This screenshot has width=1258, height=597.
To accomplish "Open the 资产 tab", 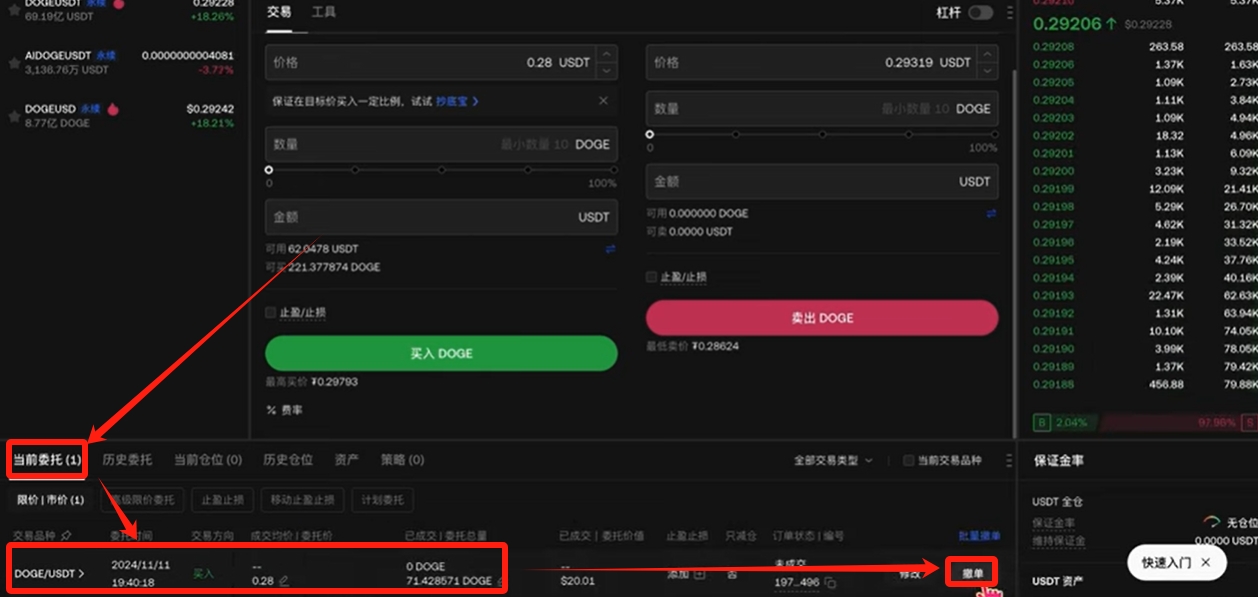I will (347, 460).
